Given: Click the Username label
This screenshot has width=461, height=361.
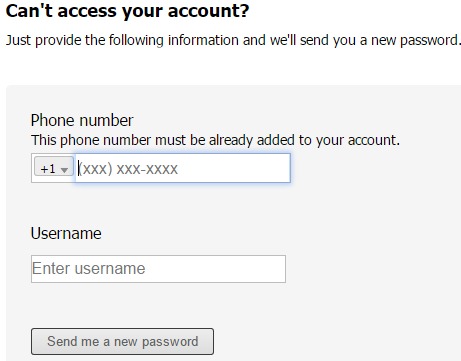Looking at the screenshot, I should click(66, 233).
